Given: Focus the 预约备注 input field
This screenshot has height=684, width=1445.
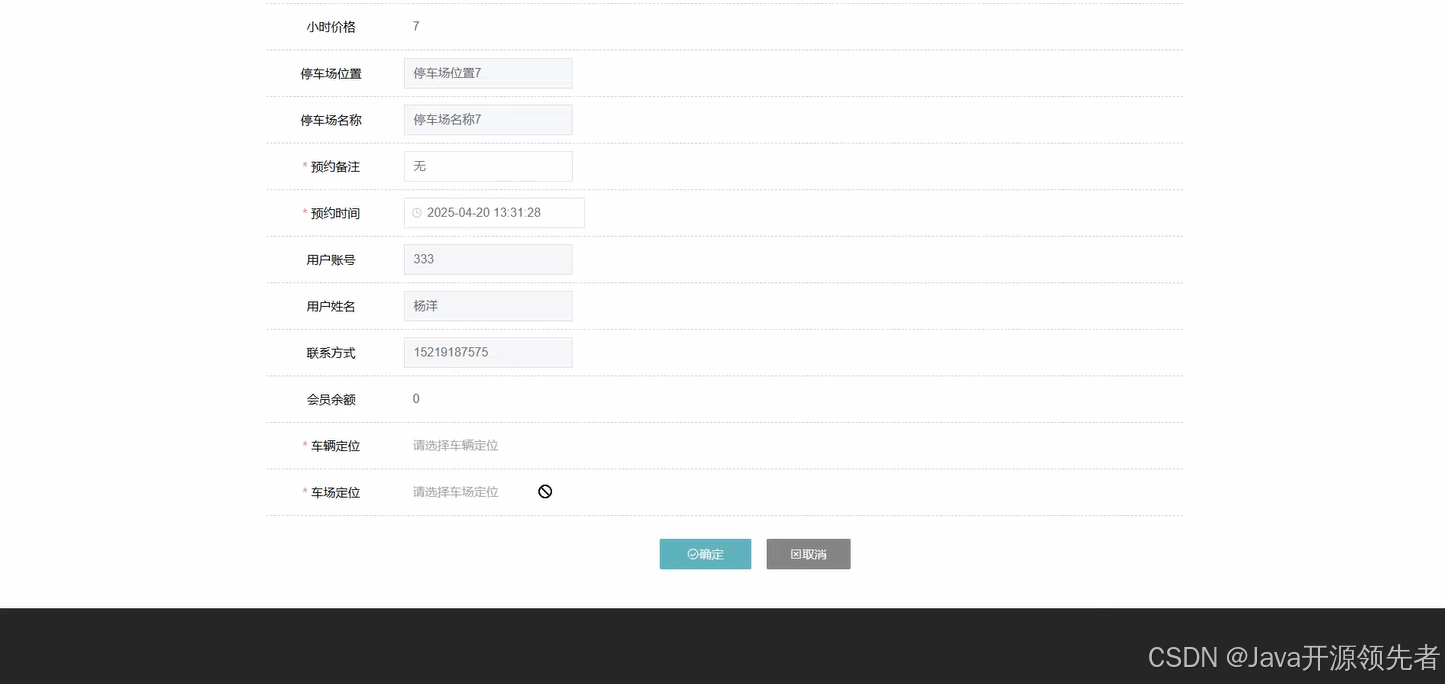Looking at the screenshot, I should (488, 166).
